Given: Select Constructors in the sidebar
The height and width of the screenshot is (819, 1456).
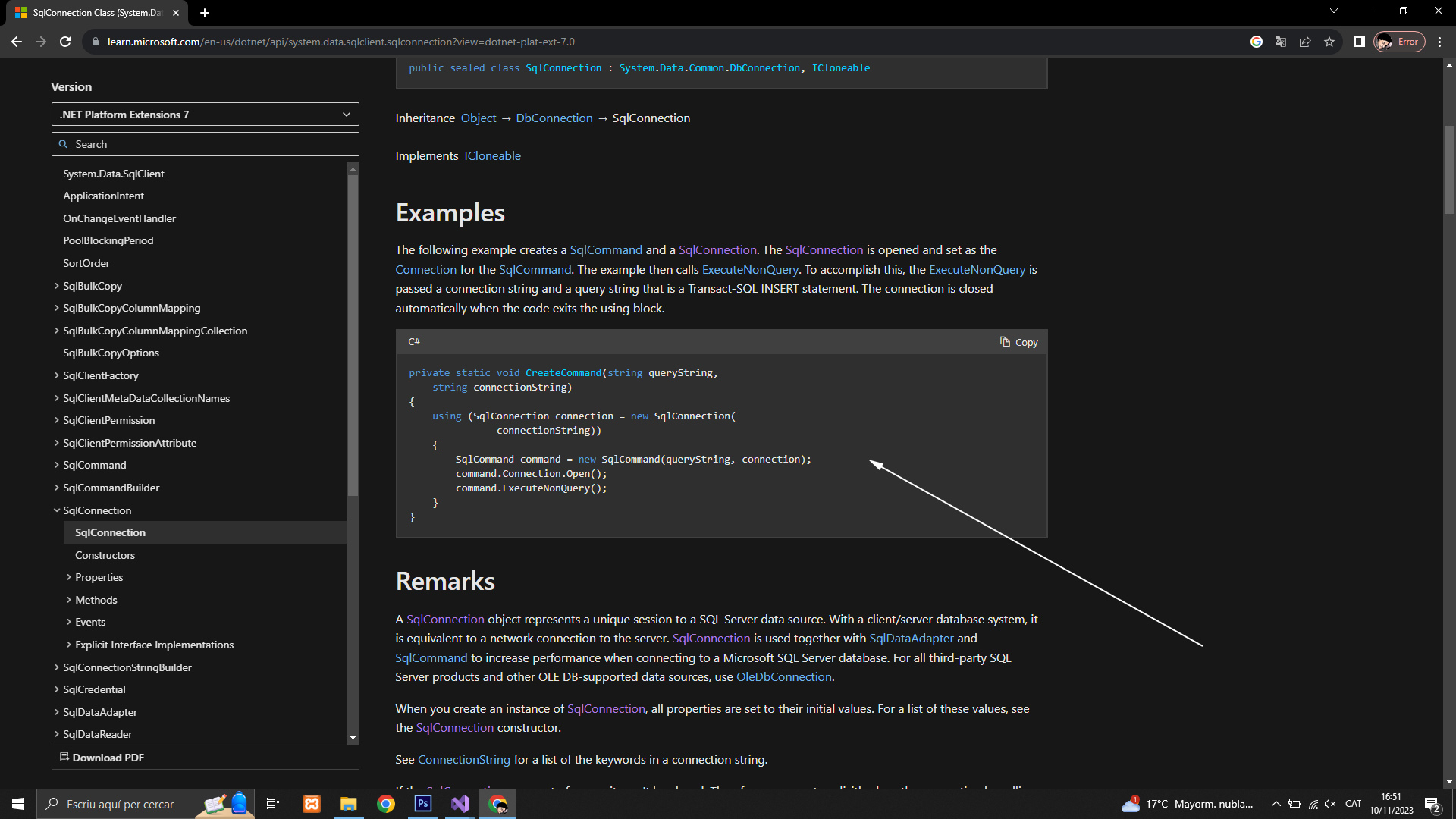Looking at the screenshot, I should 105,555.
